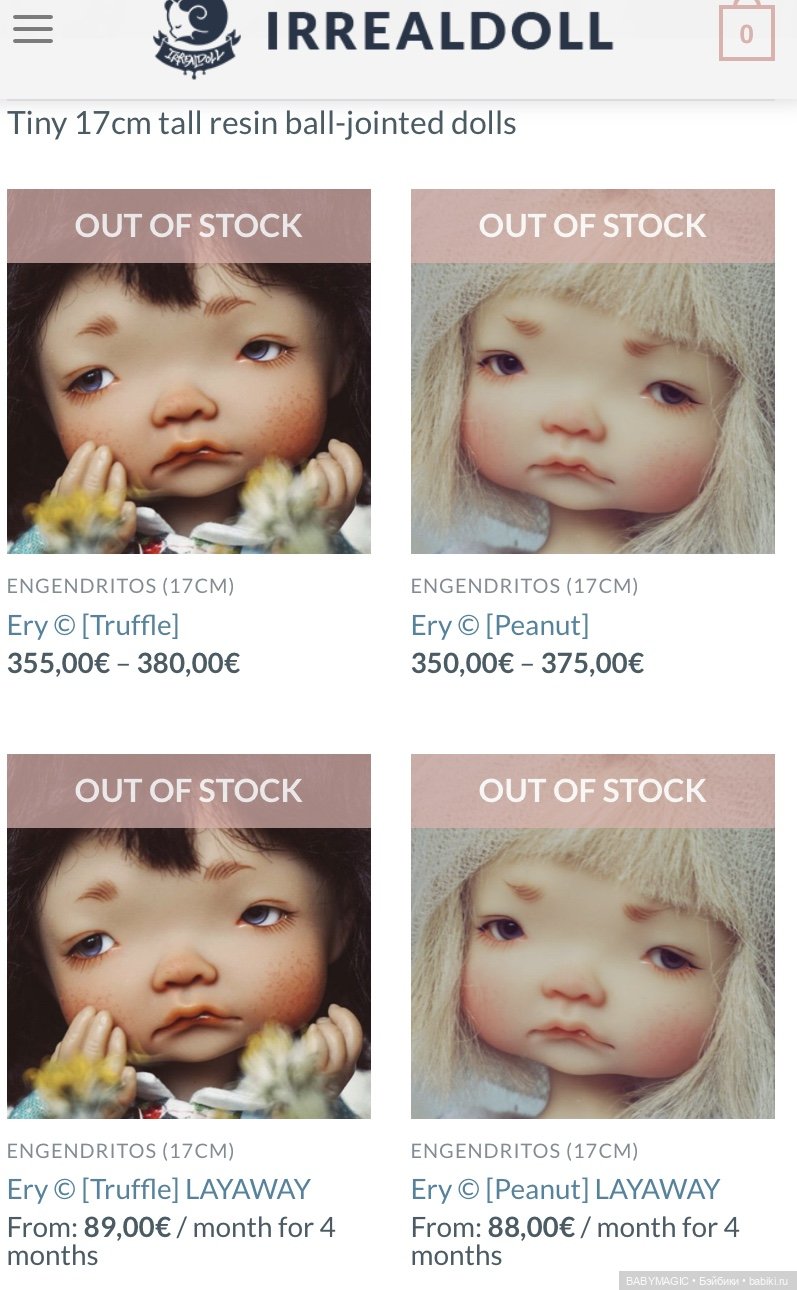This screenshot has height=1290, width=797.
Task: Click the Out of Stock banner on Peanut LAYAWAY
Action: tap(593, 791)
